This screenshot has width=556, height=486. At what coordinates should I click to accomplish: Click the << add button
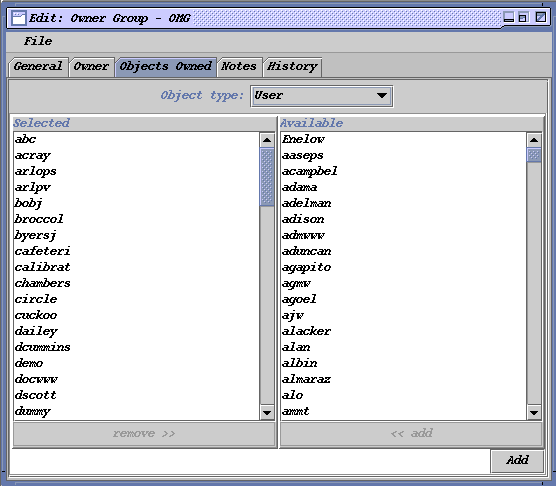pyautogui.click(x=412, y=434)
